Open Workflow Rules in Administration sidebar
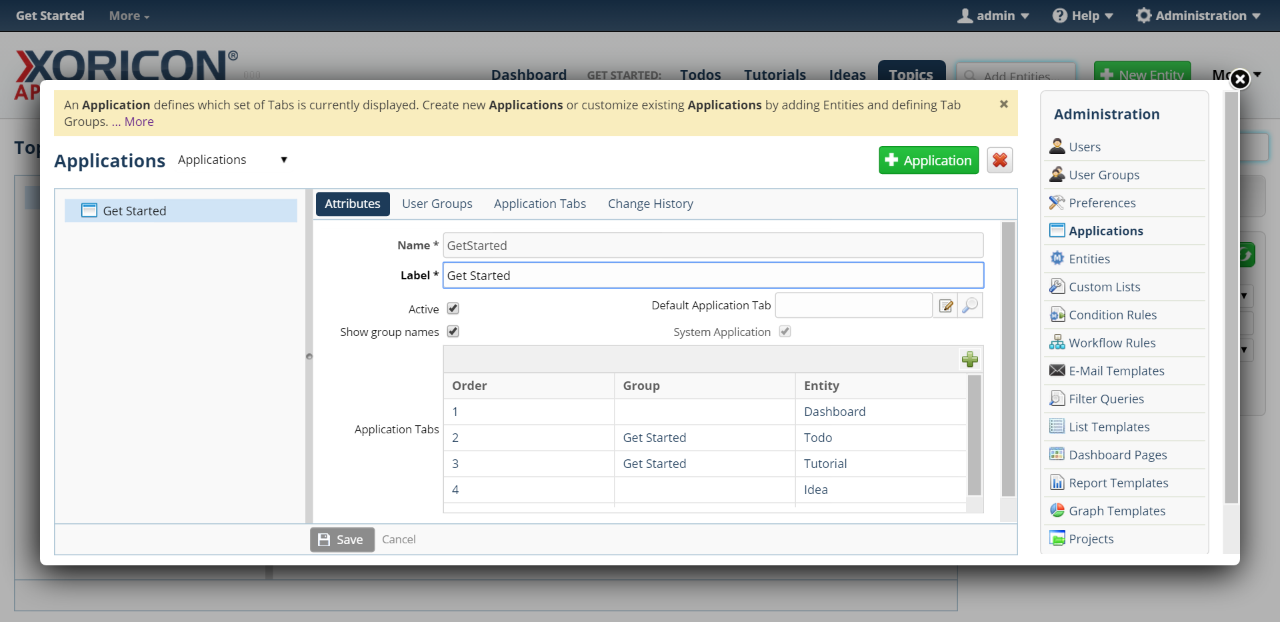 click(x=1112, y=343)
